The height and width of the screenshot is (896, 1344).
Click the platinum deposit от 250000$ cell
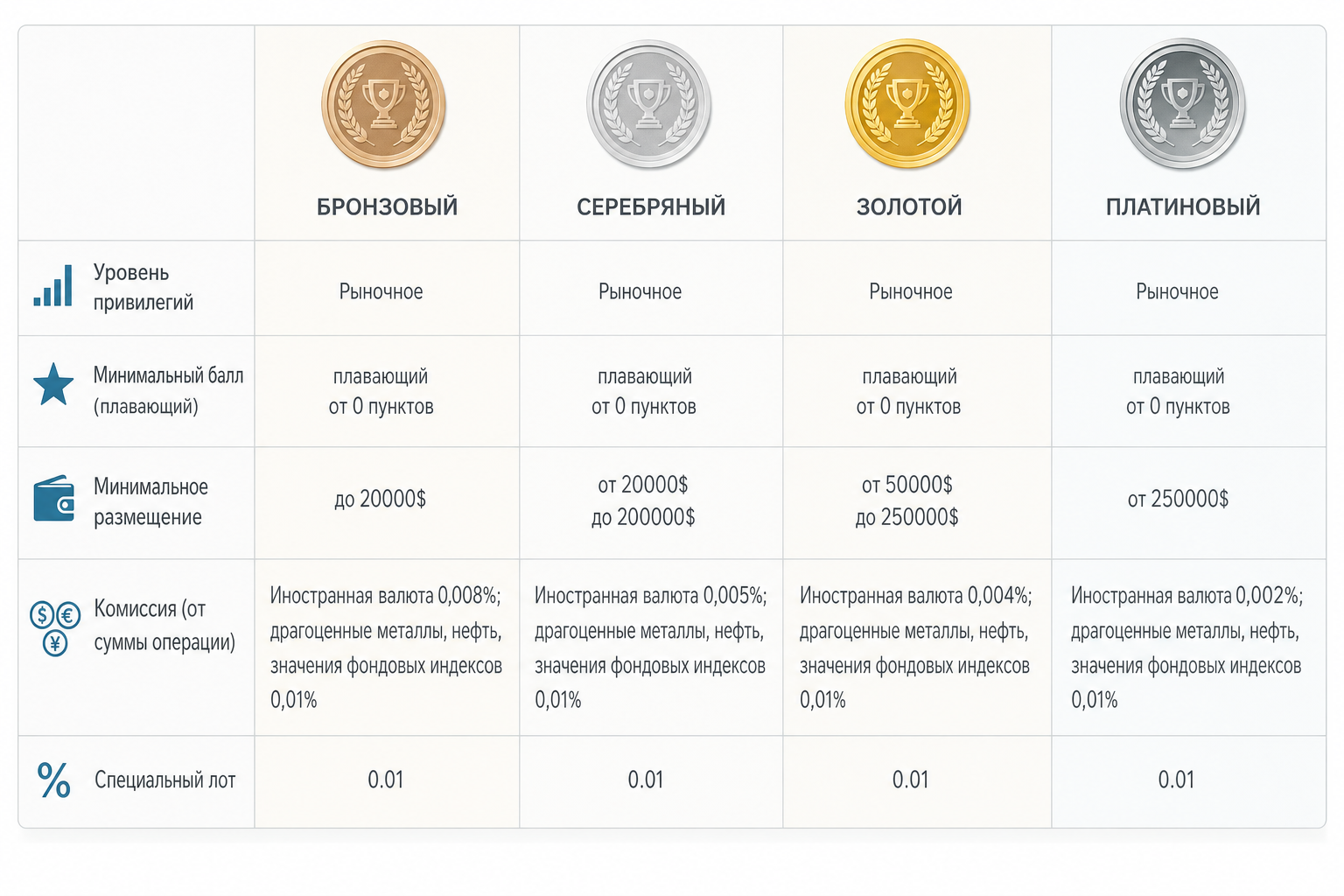tap(1178, 499)
